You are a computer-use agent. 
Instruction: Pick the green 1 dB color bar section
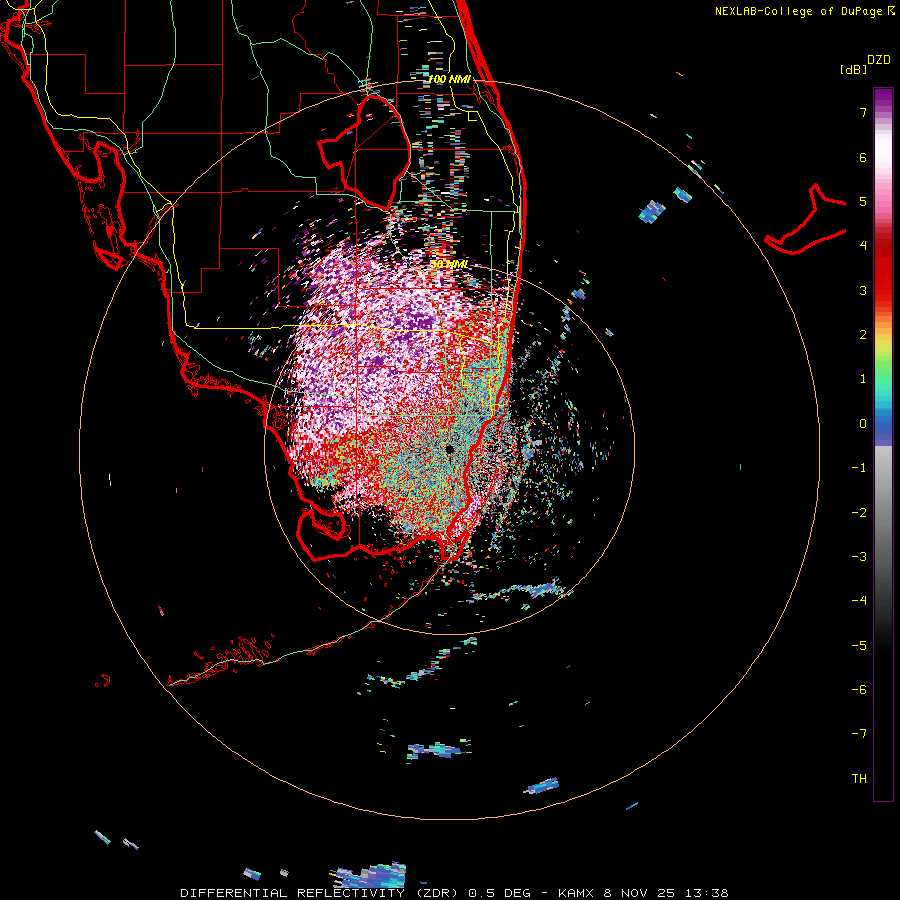click(x=883, y=379)
